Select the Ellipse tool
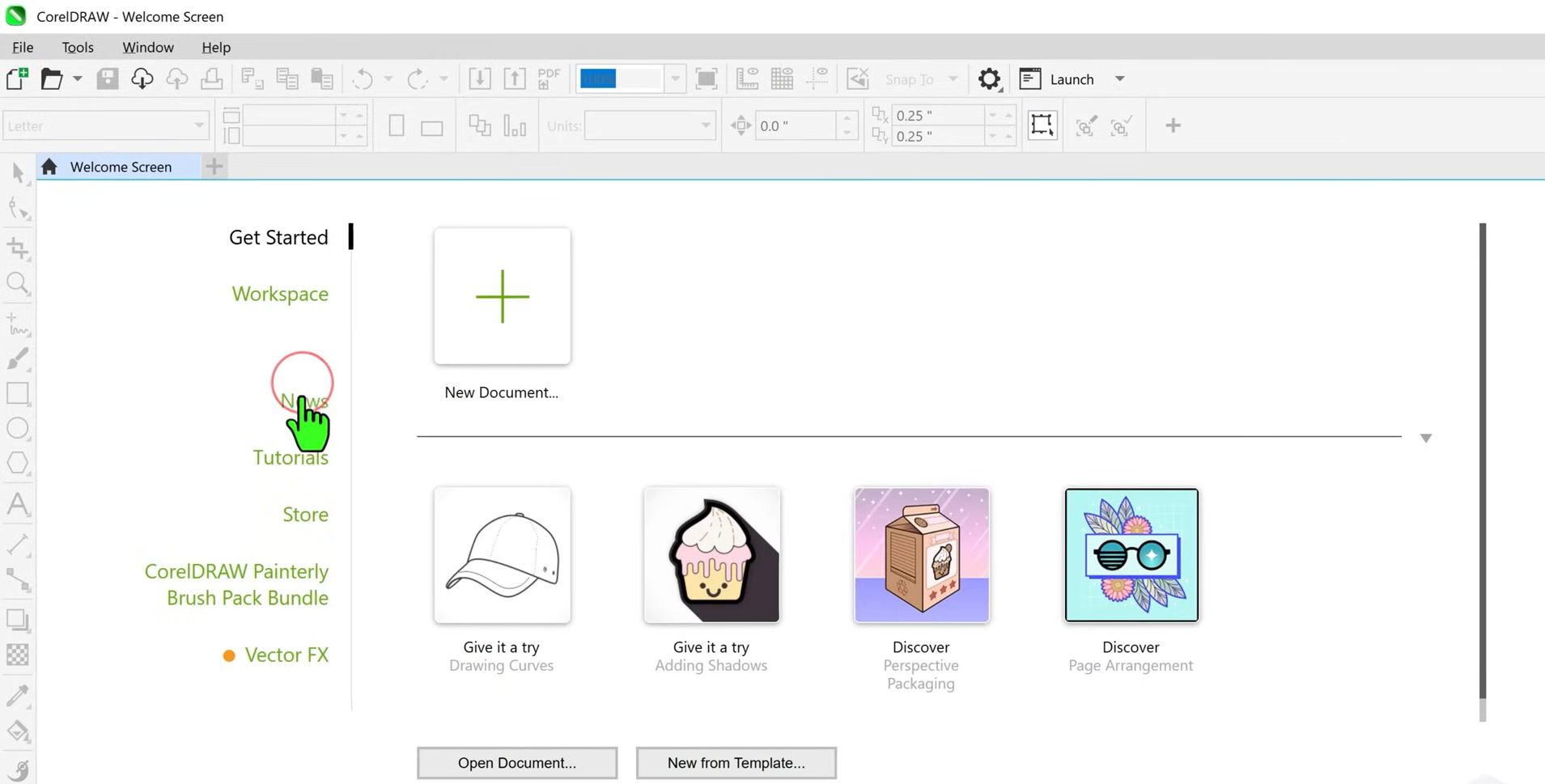1545x784 pixels. coord(18,429)
